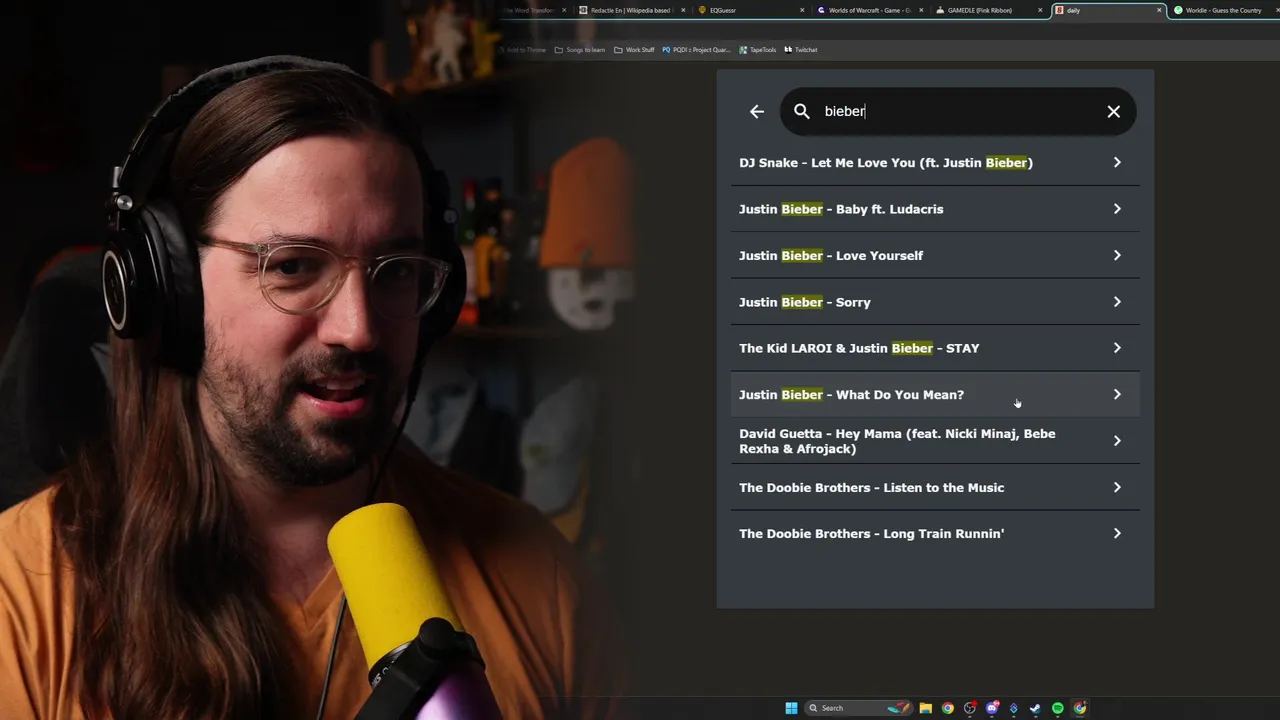The width and height of the screenshot is (1280, 720).
Task: Open the active Chrome window taskbar icon
Action: 1080,708
